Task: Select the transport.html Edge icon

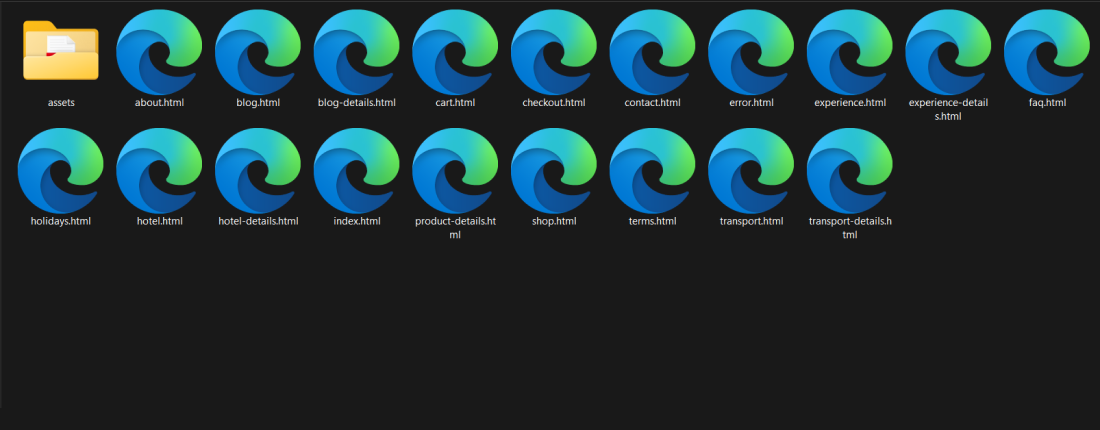Action: pyautogui.click(x=751, y=170)
